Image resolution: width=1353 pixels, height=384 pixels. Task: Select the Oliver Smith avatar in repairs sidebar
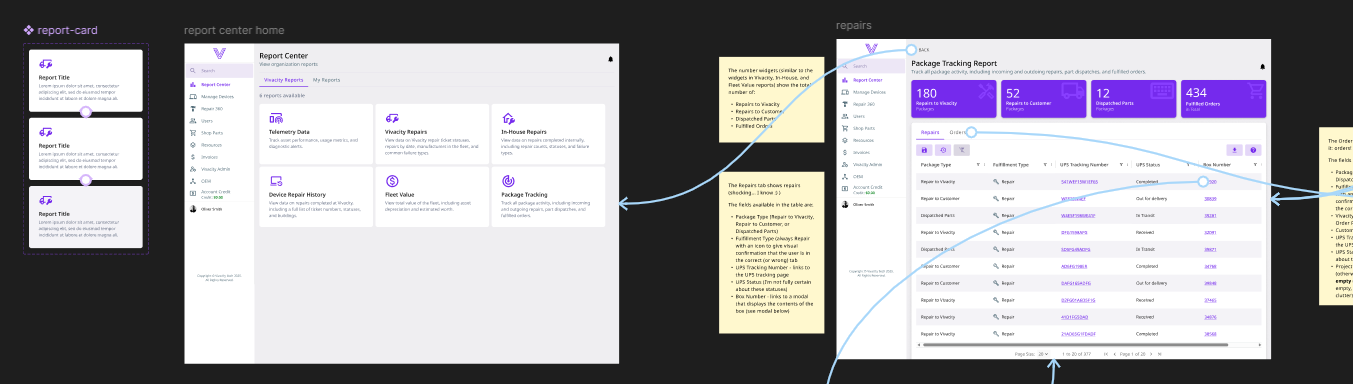tap(845, 204)
